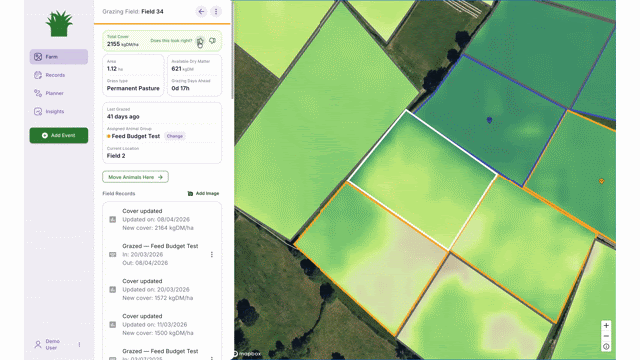Viewport: 640px width, 360px height.
Task: Click the Field 2 current location
Action: [x=116, y=156]
